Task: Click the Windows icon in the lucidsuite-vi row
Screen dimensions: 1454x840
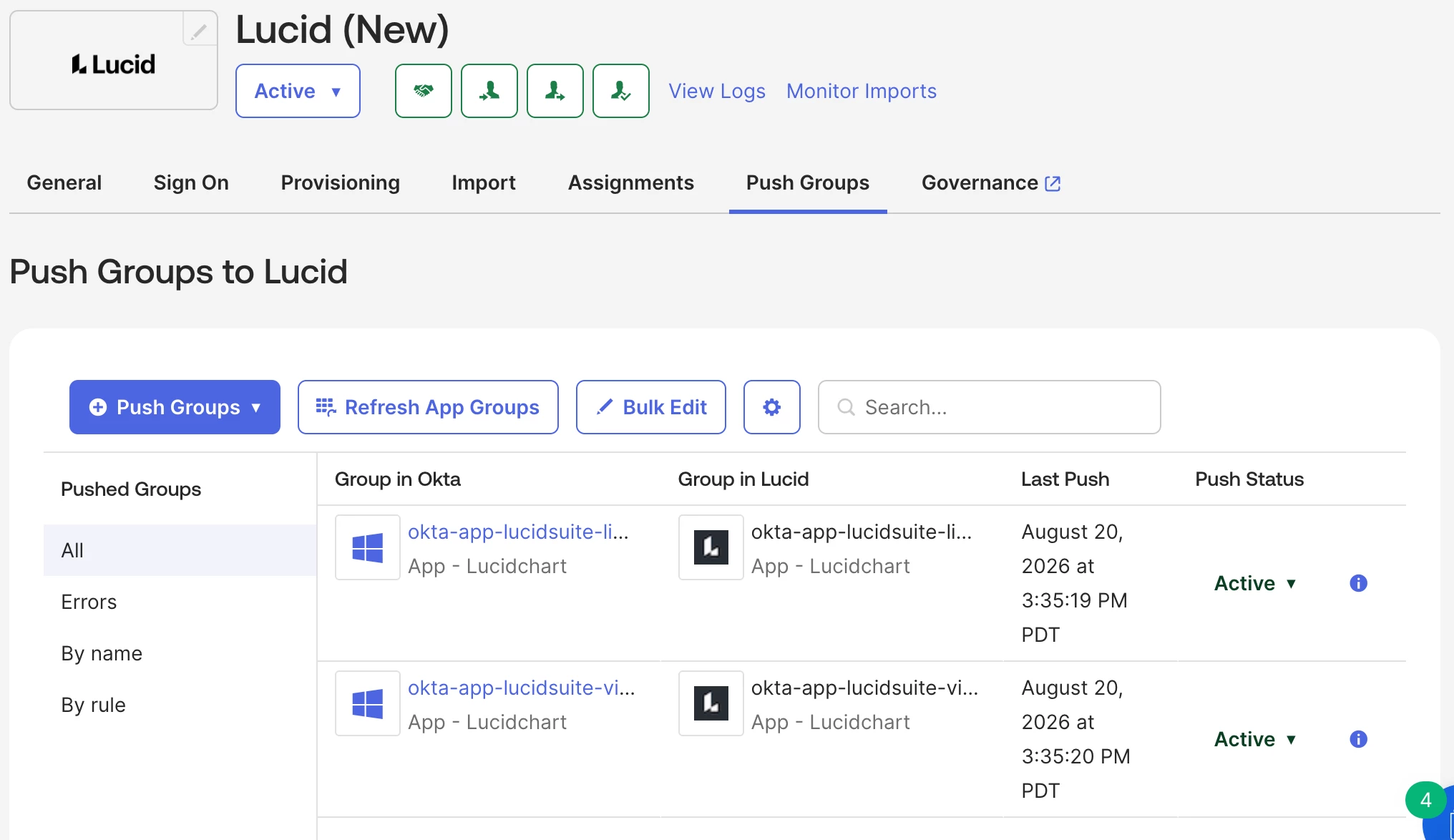Action: point(368,703)
